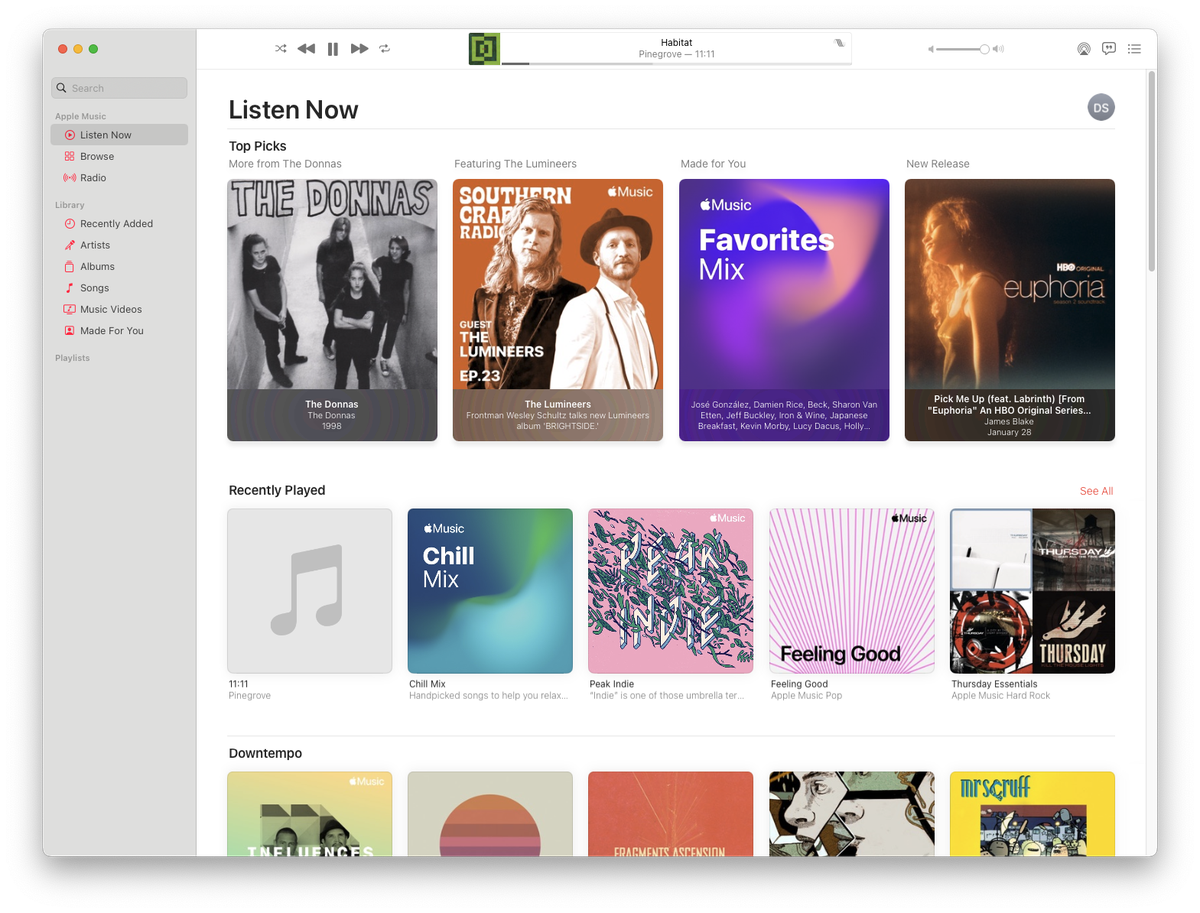Select Listen Now in sidebar
Viewport: 1200px width, 913px height.
[x=119, y=135]
